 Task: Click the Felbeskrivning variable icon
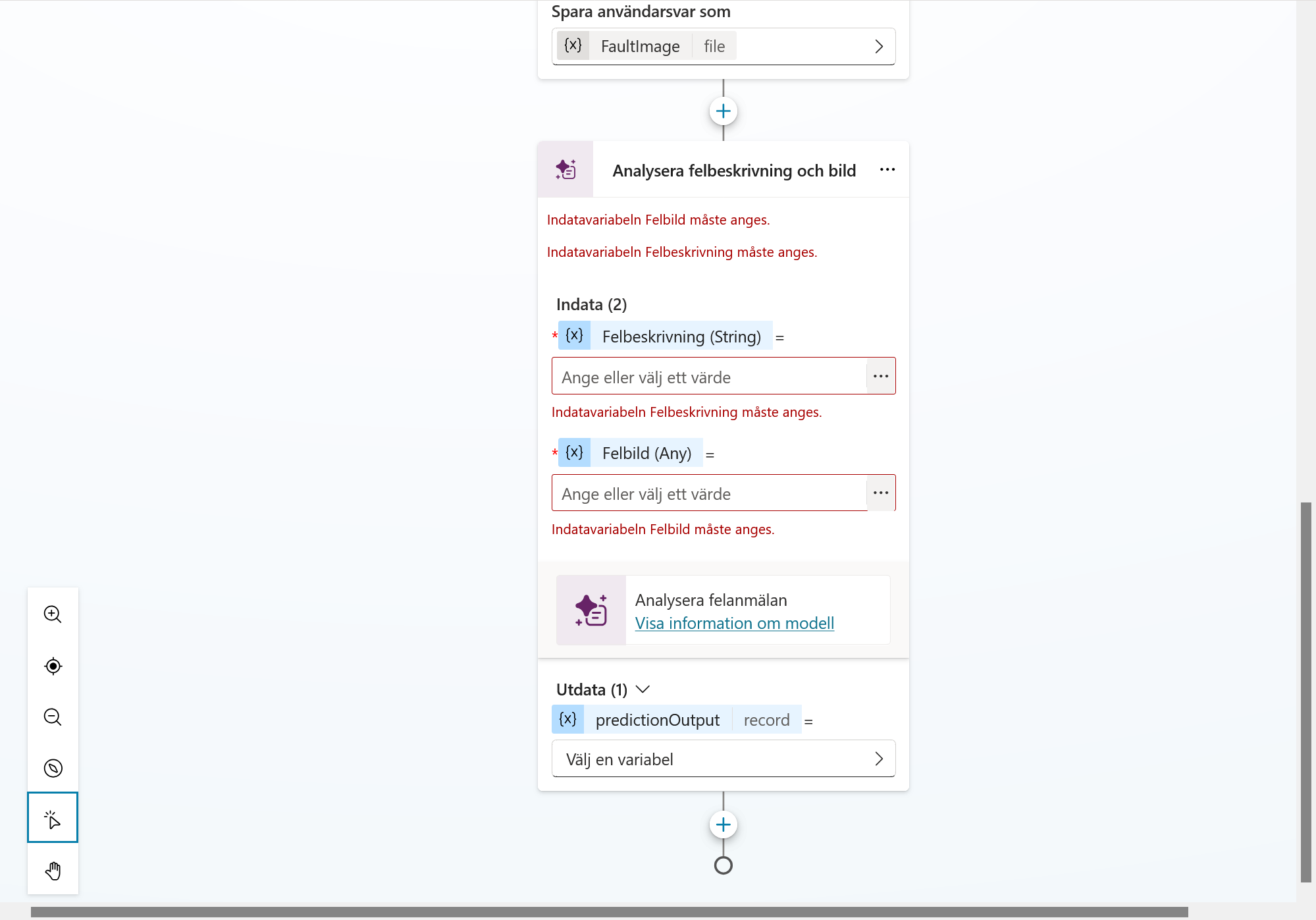[x=574, y=335]
